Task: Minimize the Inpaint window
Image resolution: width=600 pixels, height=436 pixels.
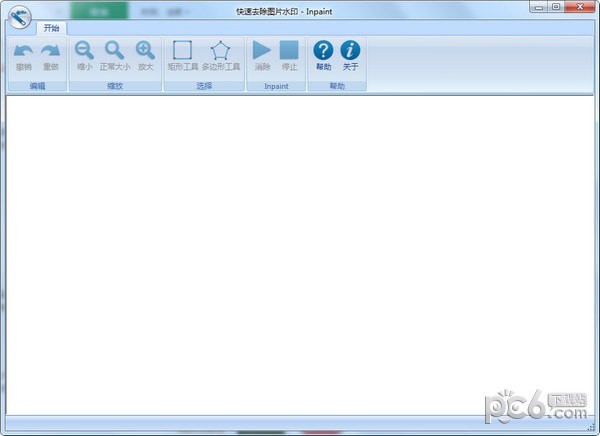Action: [x=539, y=6]
